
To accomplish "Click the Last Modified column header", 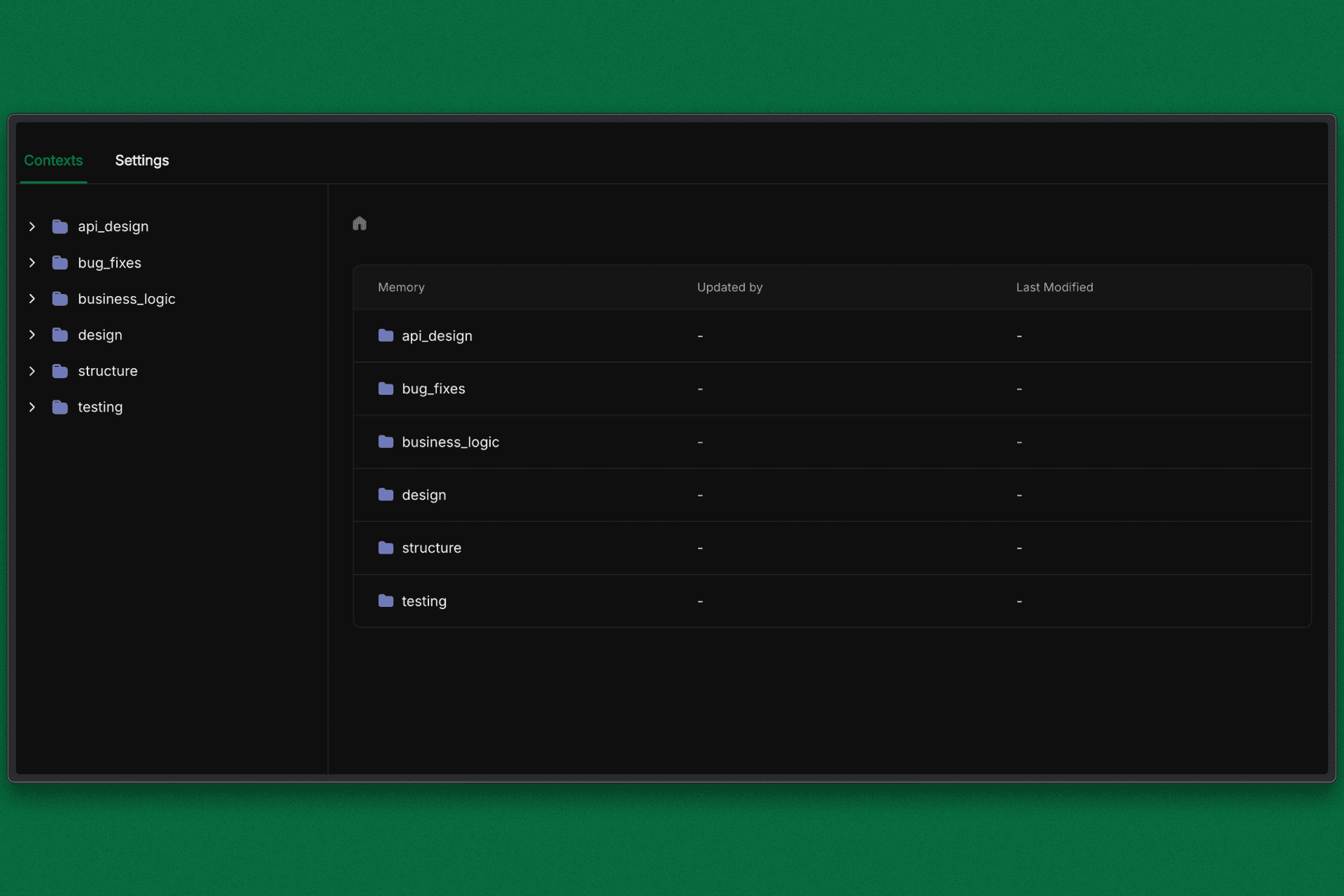I will (1054, 287).
